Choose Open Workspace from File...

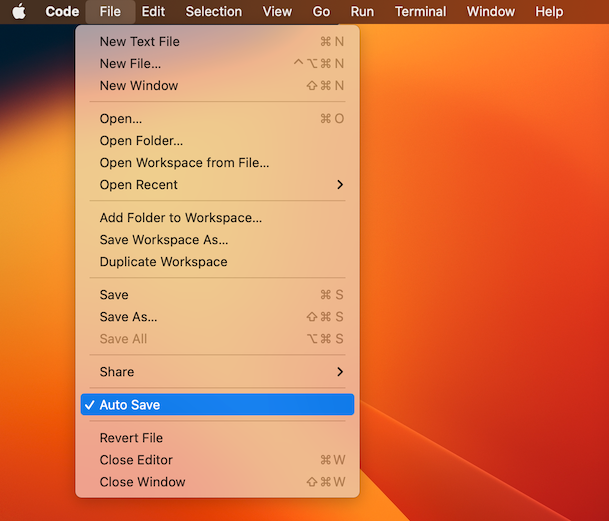click(184, 163)
